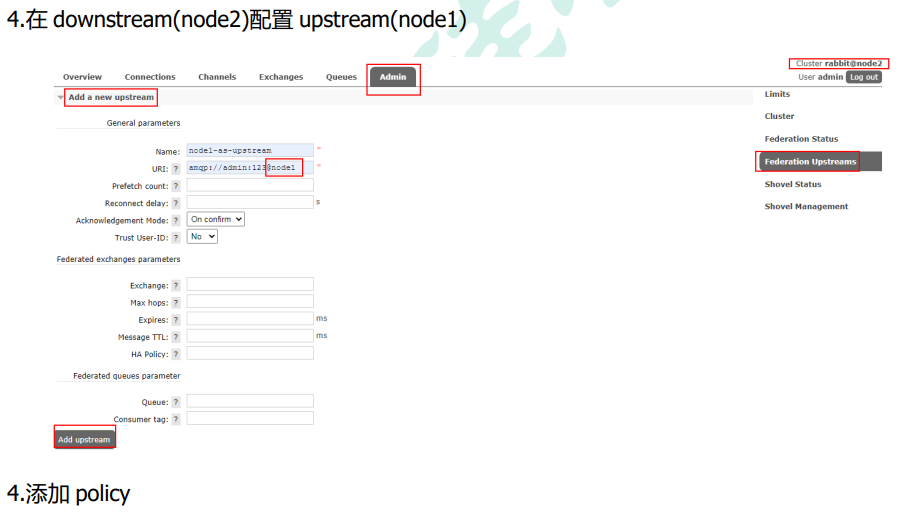This screenshot has height=515, width=916.
Task: Open the Limits admin page
Action: pos(777,94)
